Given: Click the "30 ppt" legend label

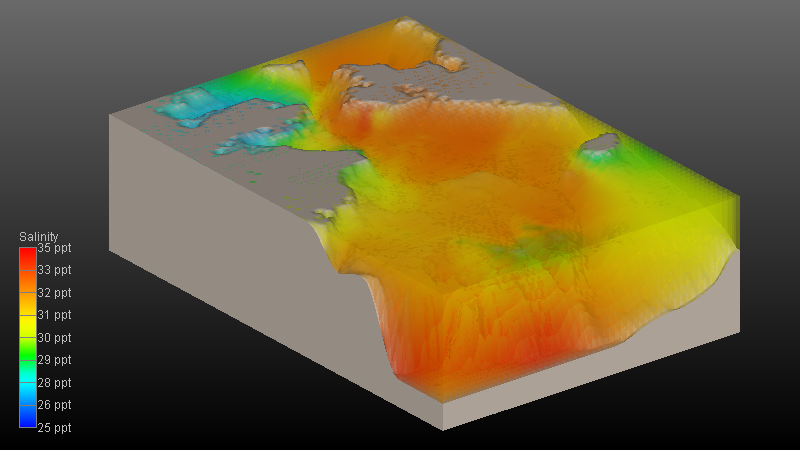Looking at the screenshot, I should click(55, 338).
